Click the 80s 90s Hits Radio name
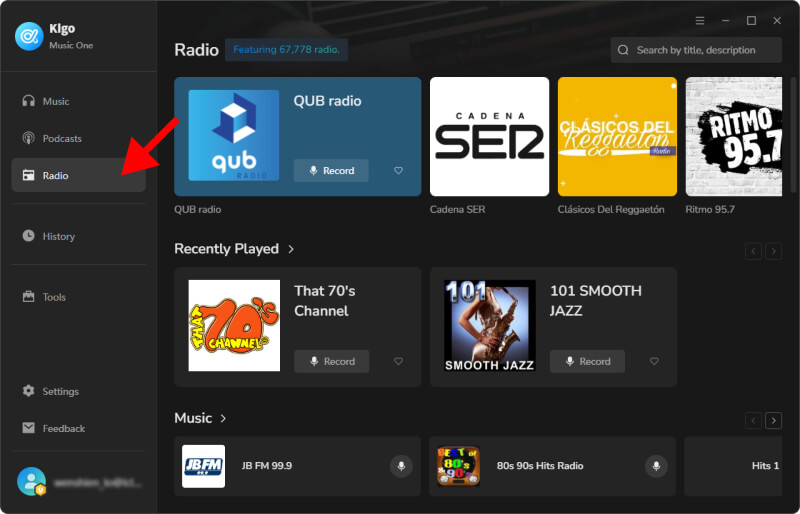The height and width of the screenshot is (514, 800). pyautogui.click(x=540, y=466)
